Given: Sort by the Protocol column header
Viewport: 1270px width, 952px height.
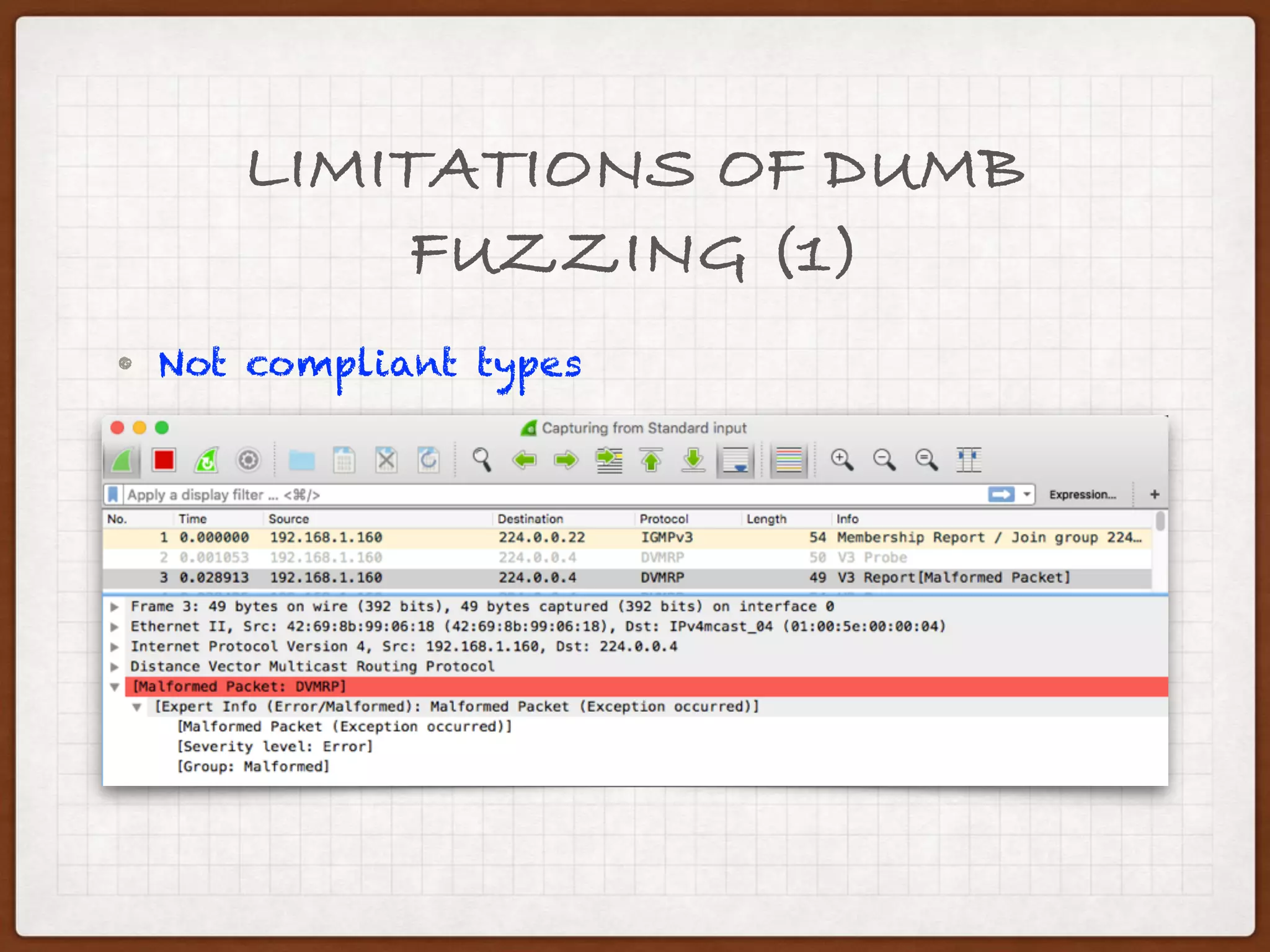Looking at the screenshot, I should pyautogui.click(x=664, y=519).
